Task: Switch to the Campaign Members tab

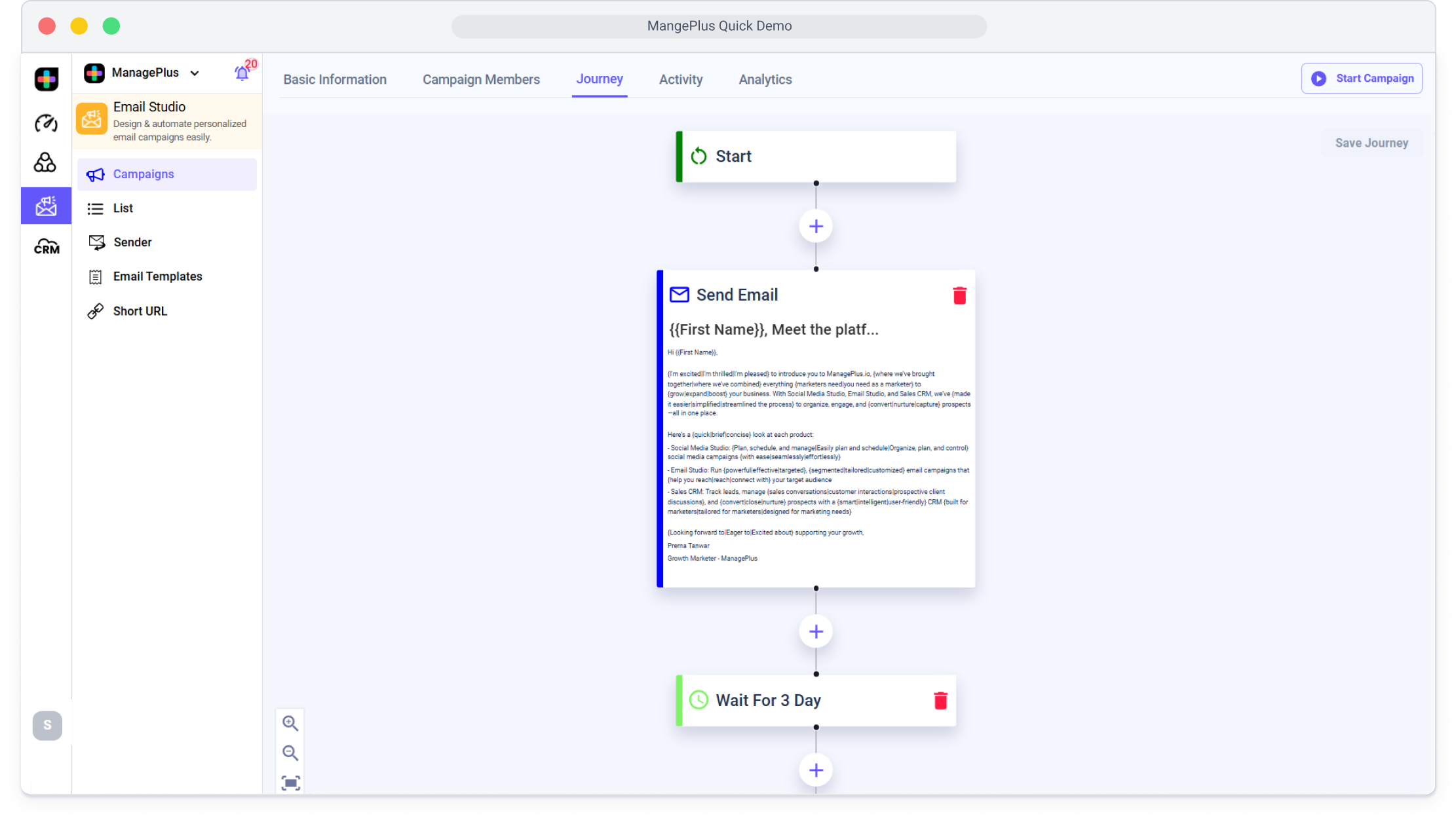Action: pyautogui.click(x=481, y=79)
